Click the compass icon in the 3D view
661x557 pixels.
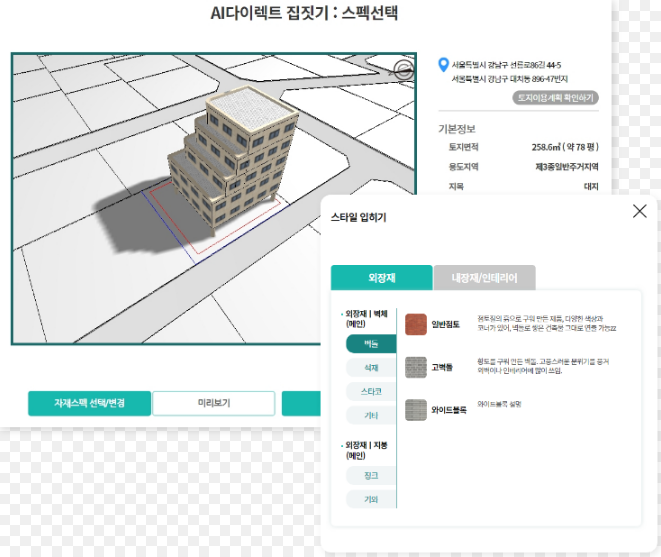click(x=403, y=70)
